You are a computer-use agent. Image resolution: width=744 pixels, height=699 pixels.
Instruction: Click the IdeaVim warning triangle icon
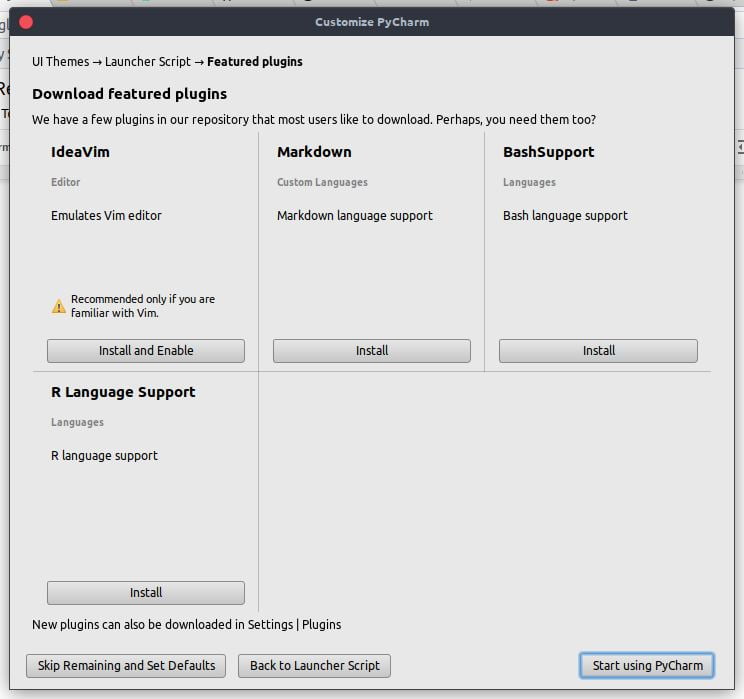click(x=58, y=306)
